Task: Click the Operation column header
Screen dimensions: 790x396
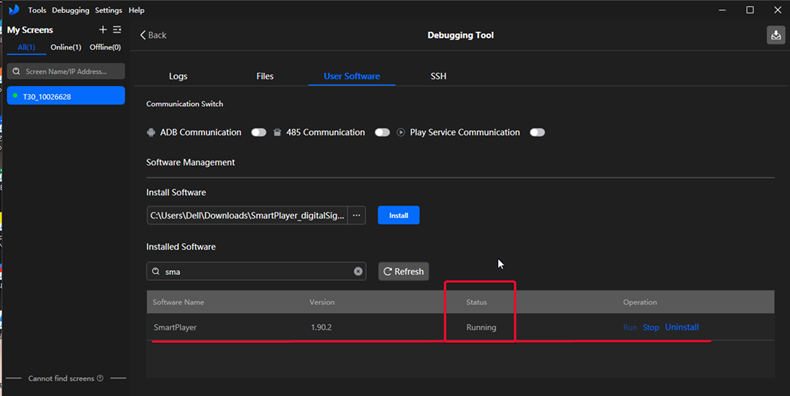Action: click(x=640, y=302)
